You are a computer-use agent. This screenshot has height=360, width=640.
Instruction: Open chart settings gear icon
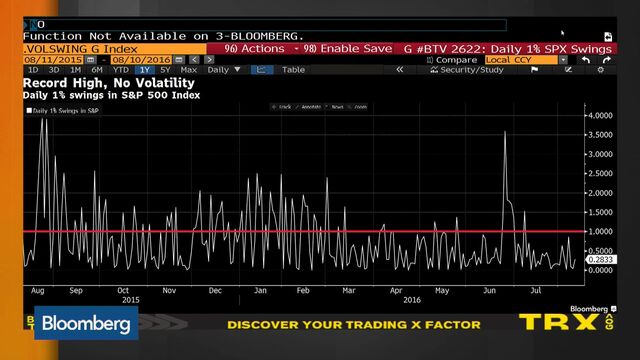click(600, 70)
